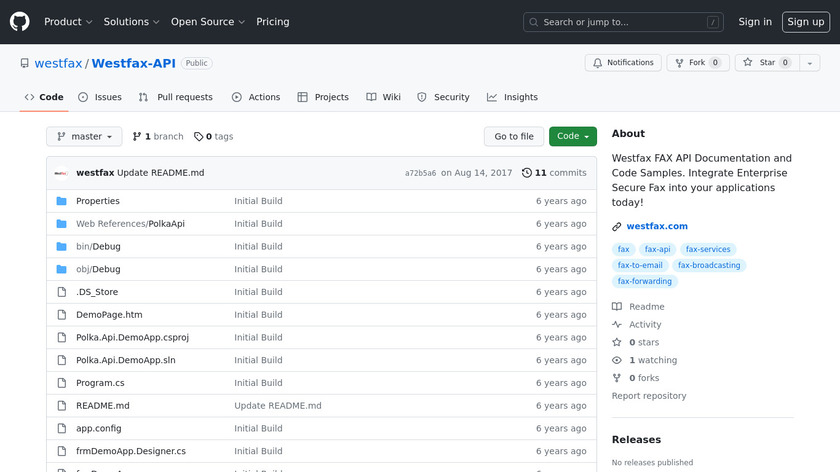This screenshot has height=472, width=840.
Task: Click the commits history clock icon
Action: click(527, 173)
